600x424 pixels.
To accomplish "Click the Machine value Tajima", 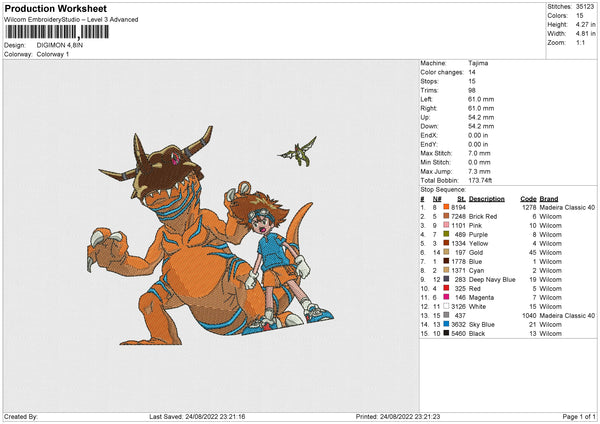I will tap(478, 63).
